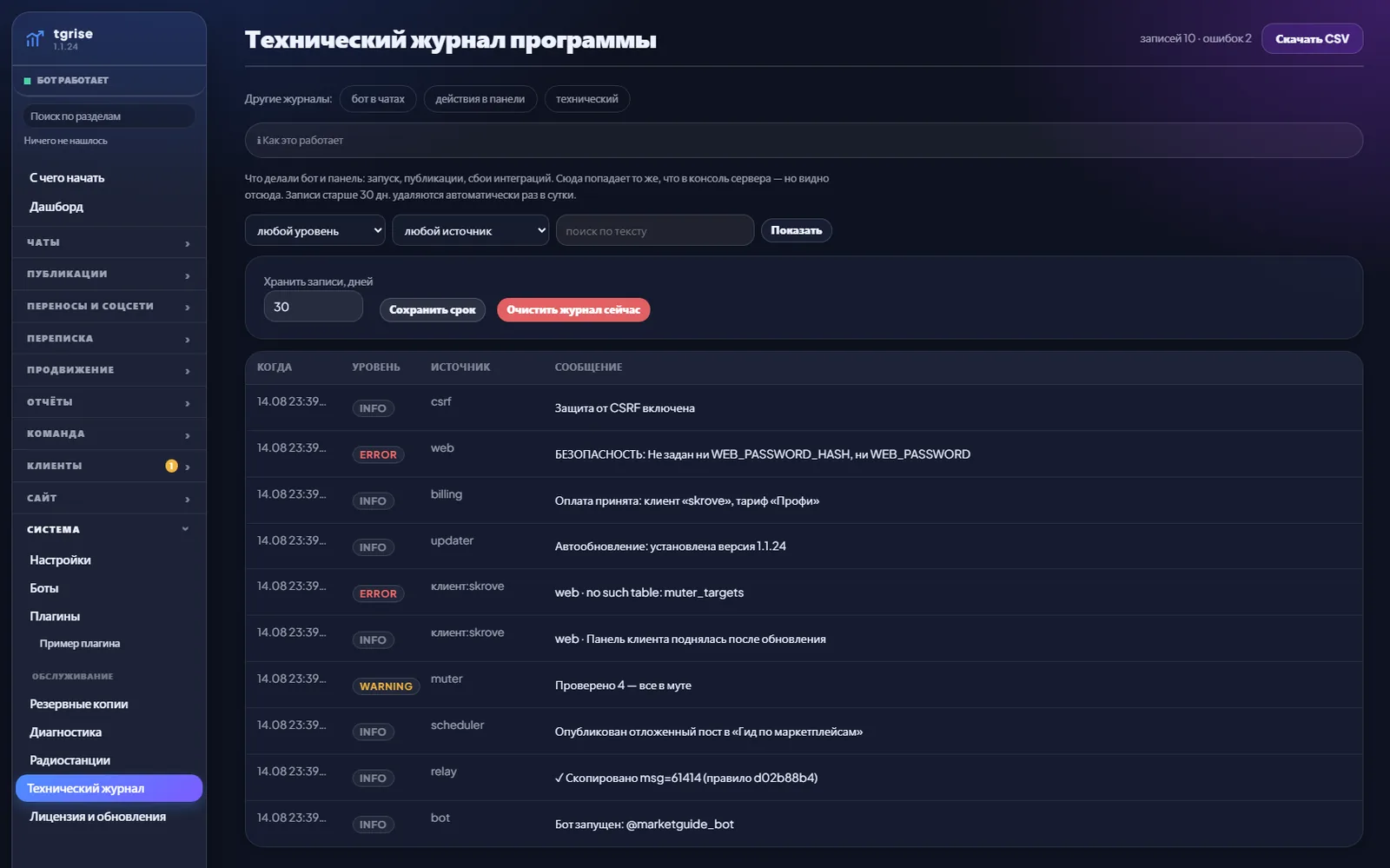Open Радиостанции page
Screen dimensions: 1390x868
[70, 760]
